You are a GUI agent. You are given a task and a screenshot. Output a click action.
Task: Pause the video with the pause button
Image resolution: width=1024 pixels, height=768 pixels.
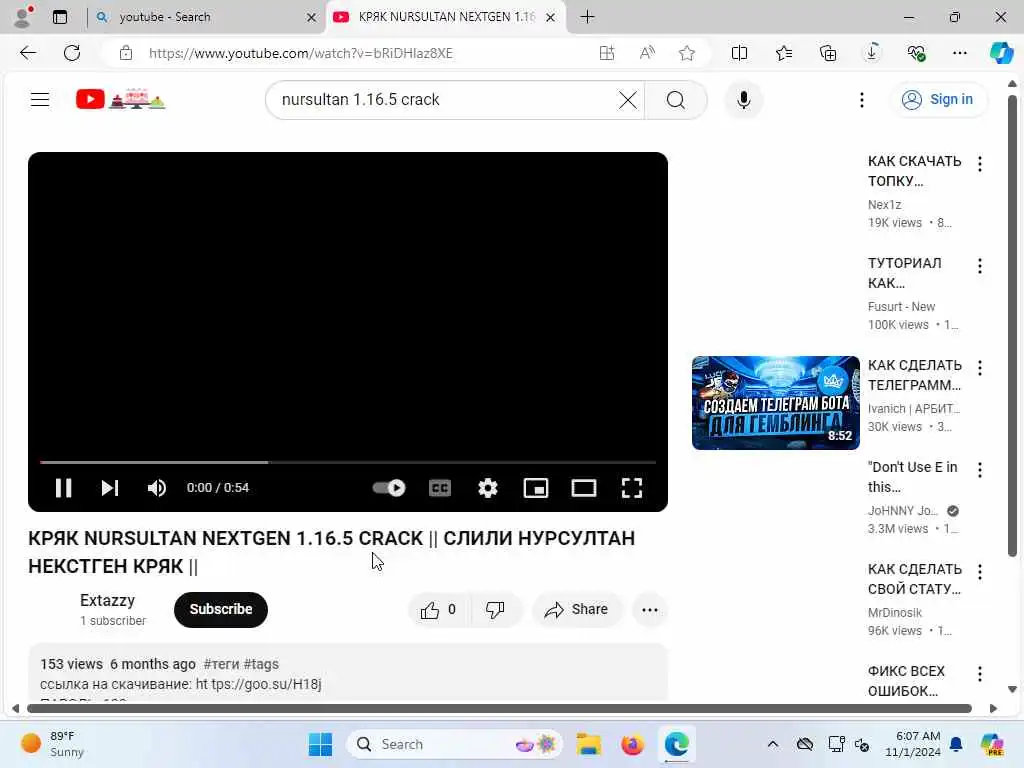coord(63,488)
